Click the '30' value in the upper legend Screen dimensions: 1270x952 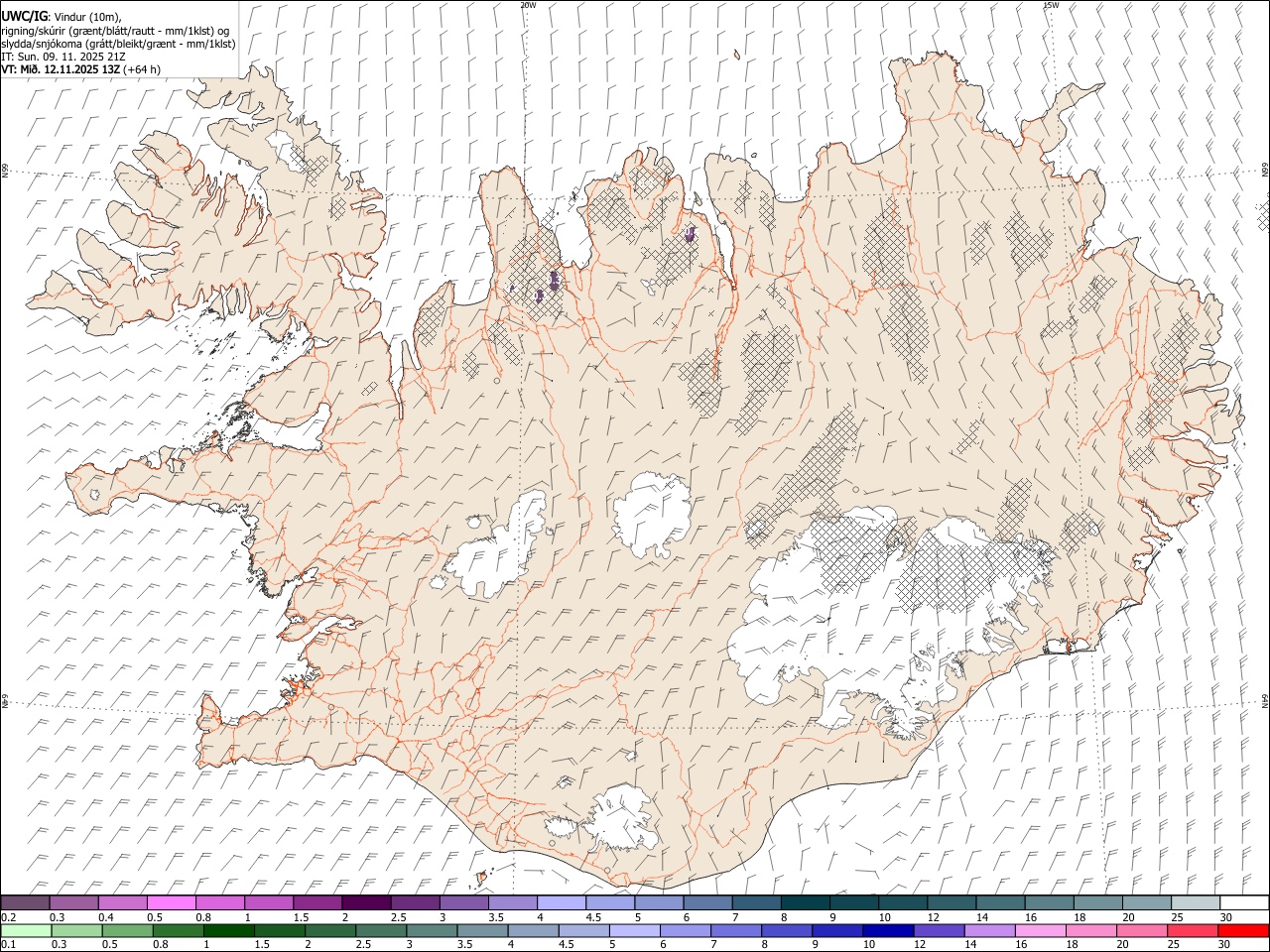[x=1225, y=917]
